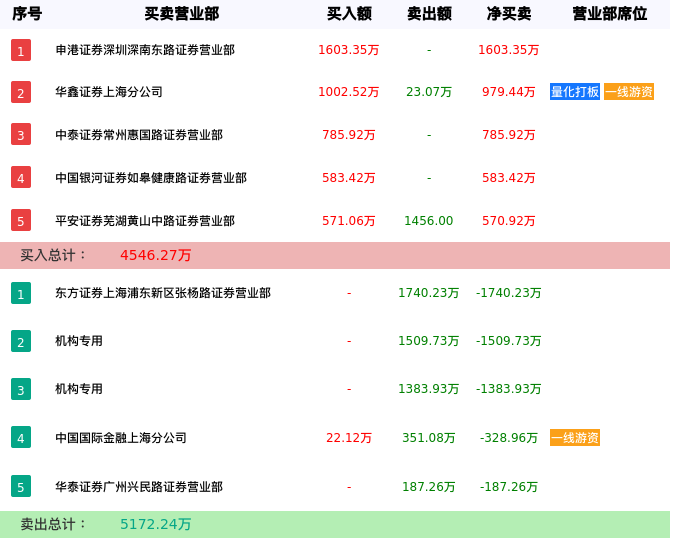This screenshot has height=540, width=676.
Task: Open 申港证券深圳深南东路证券营业部
Action: point(145,50)
